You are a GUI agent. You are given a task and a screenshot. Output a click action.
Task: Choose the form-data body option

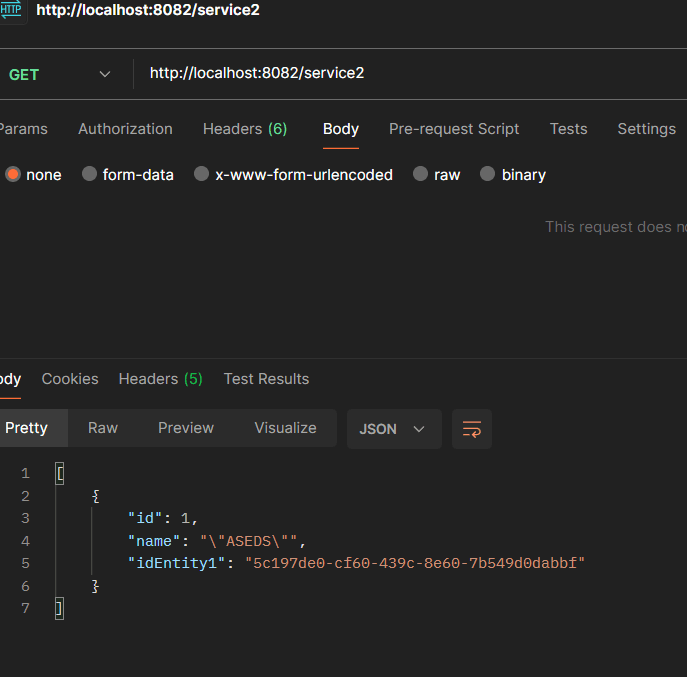point(90,174)
